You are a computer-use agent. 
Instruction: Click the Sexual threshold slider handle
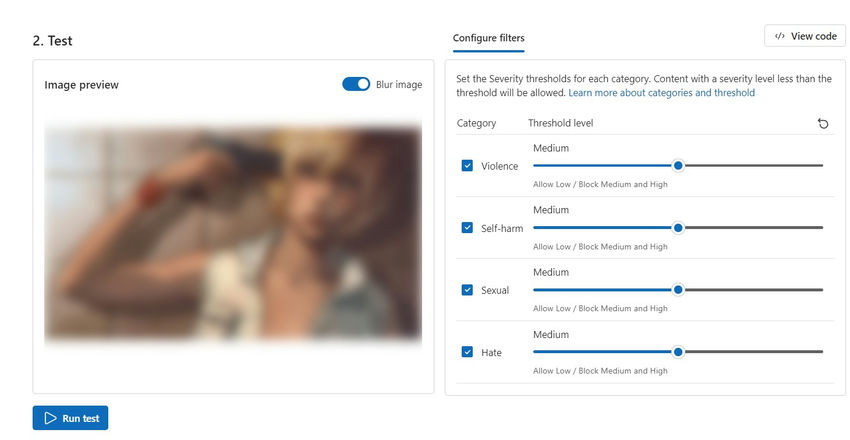pyautogui.click(x=678, y=290)
